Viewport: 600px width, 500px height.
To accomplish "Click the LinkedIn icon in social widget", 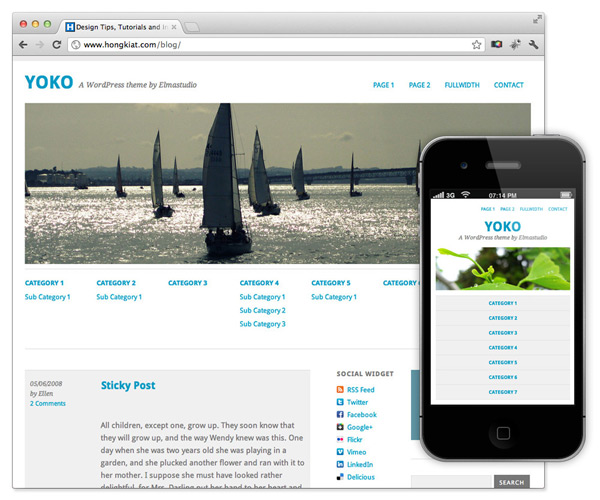I will click(340, 464).
